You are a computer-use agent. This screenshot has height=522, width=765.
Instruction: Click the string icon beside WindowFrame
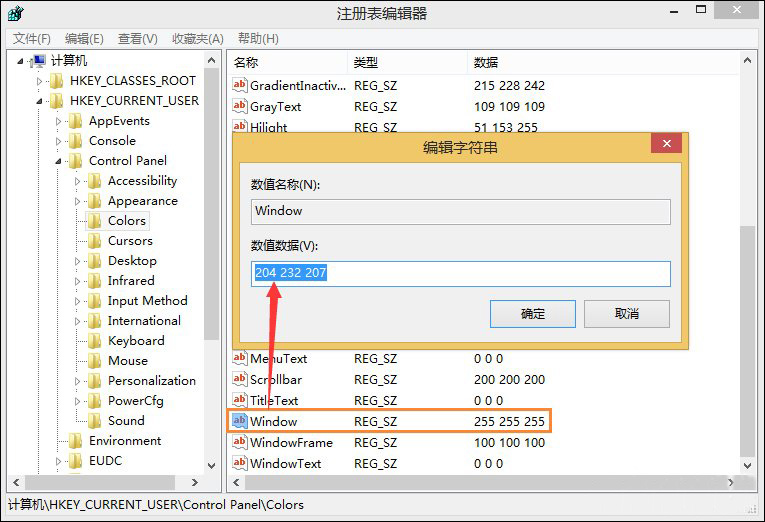[240, 442]
